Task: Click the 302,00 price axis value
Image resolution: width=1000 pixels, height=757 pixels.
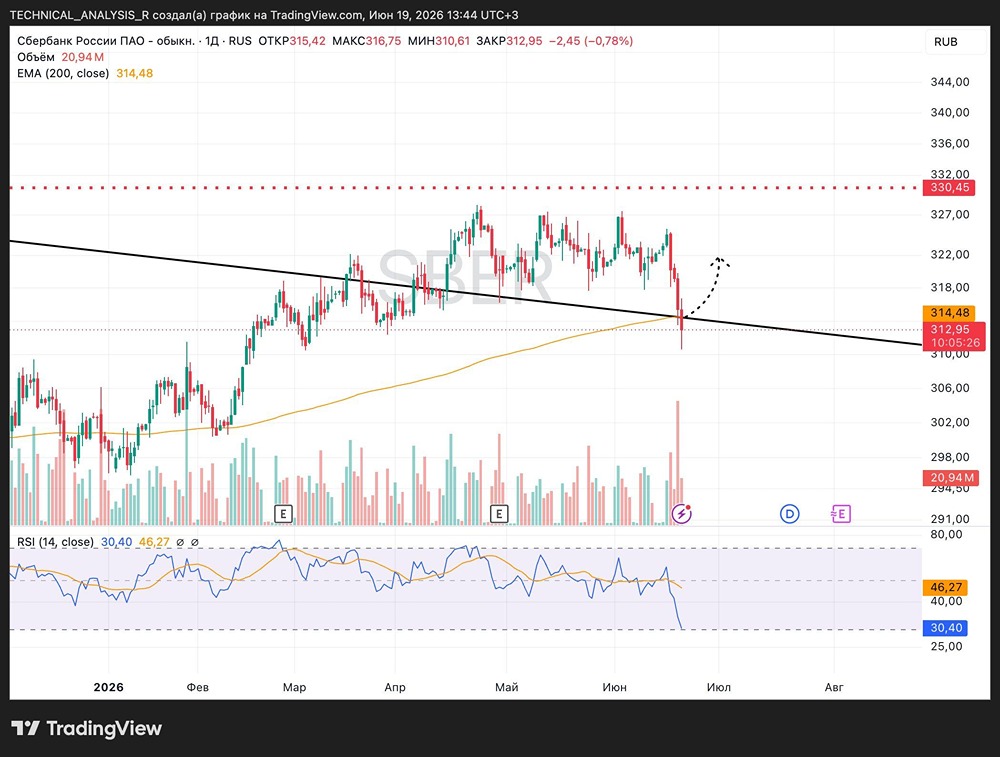Action: coord(950,422)
